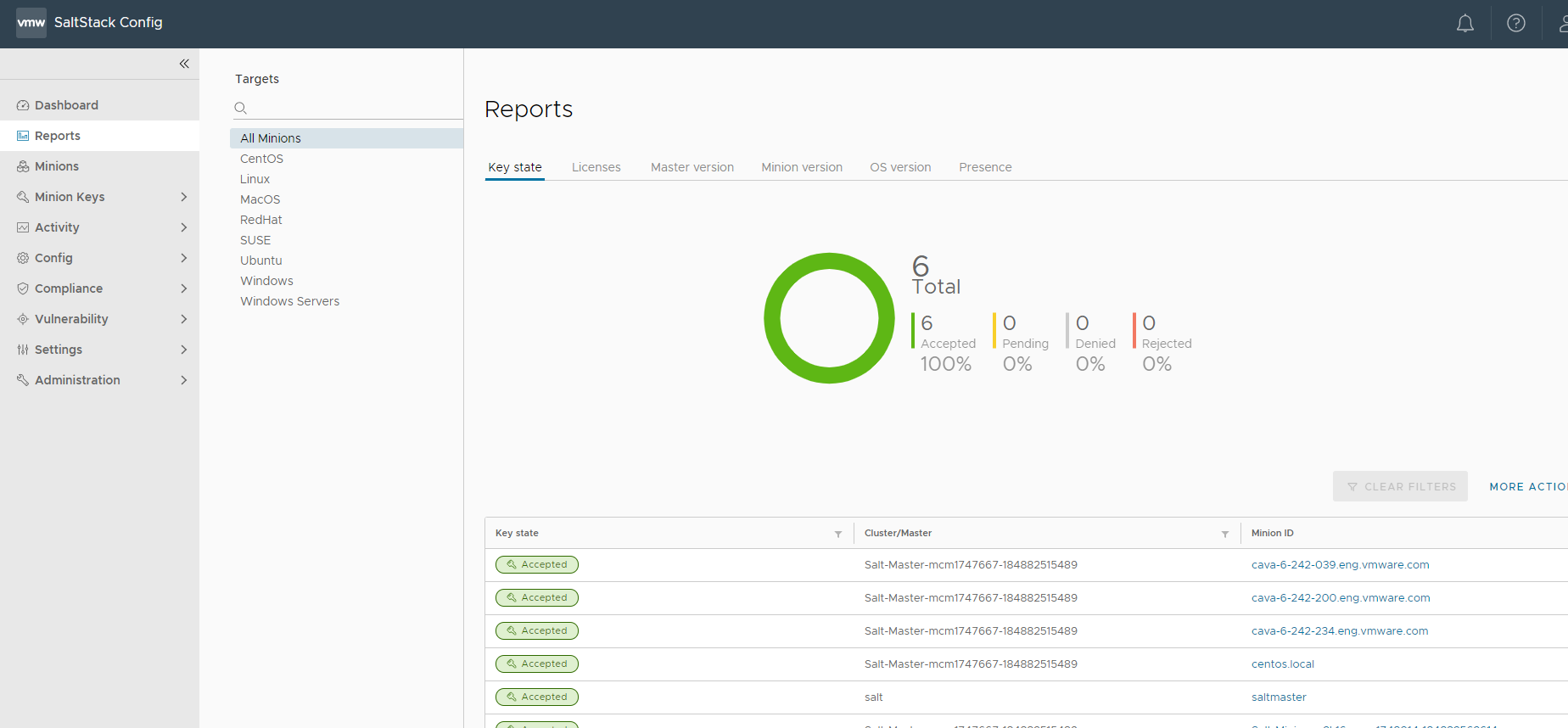
Task: Switch to the Key state tab
Action: click(x=515, y=167)
